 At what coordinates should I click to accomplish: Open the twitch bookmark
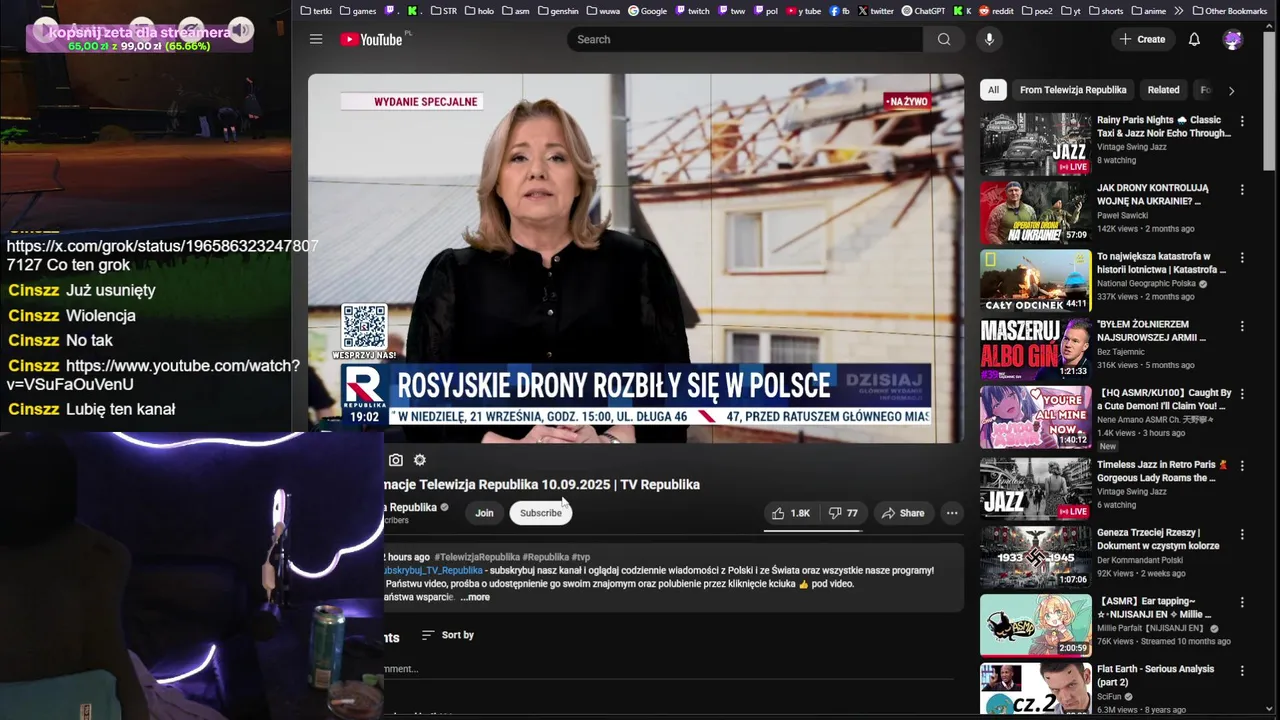[693, 11]
